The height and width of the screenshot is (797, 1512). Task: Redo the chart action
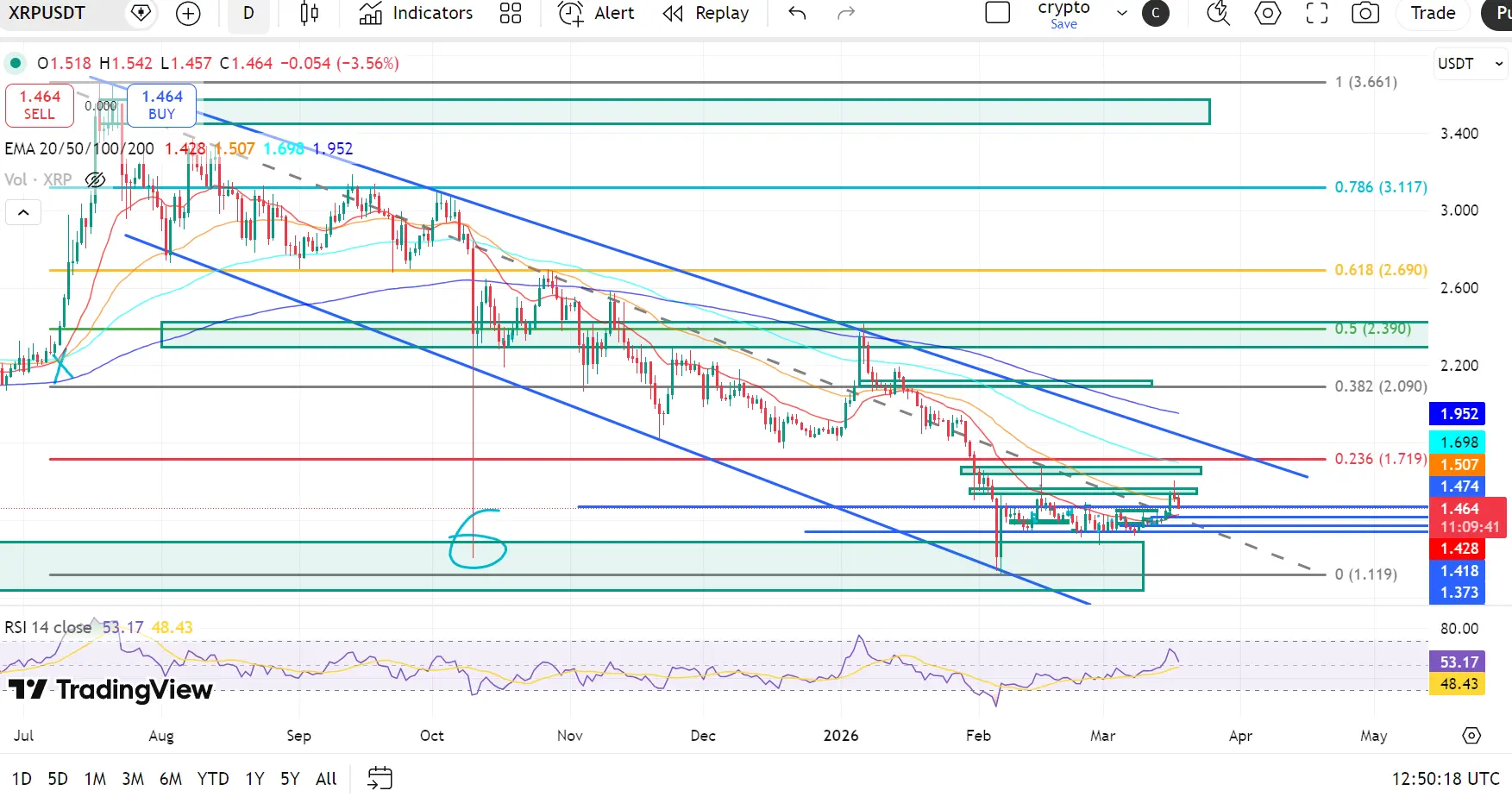click(x=846, y=13)
